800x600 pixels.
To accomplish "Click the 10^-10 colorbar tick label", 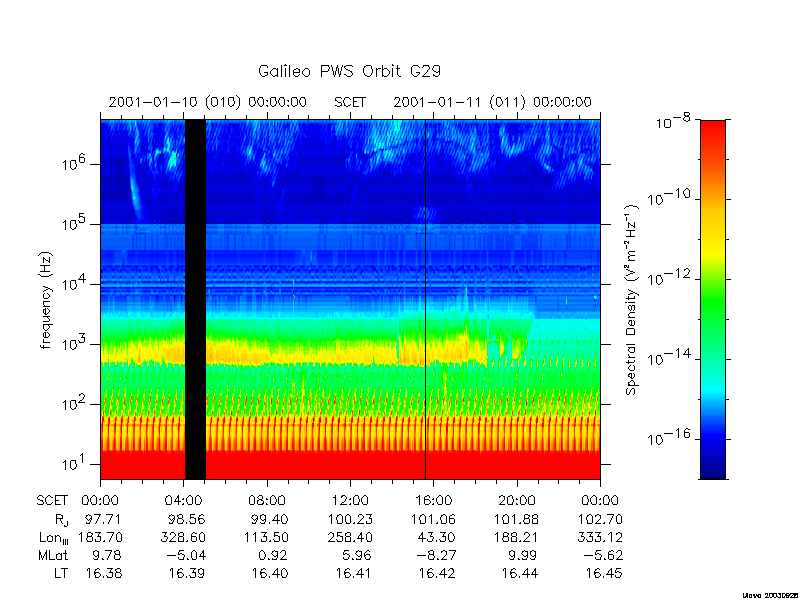I will [x=669, y=196].
